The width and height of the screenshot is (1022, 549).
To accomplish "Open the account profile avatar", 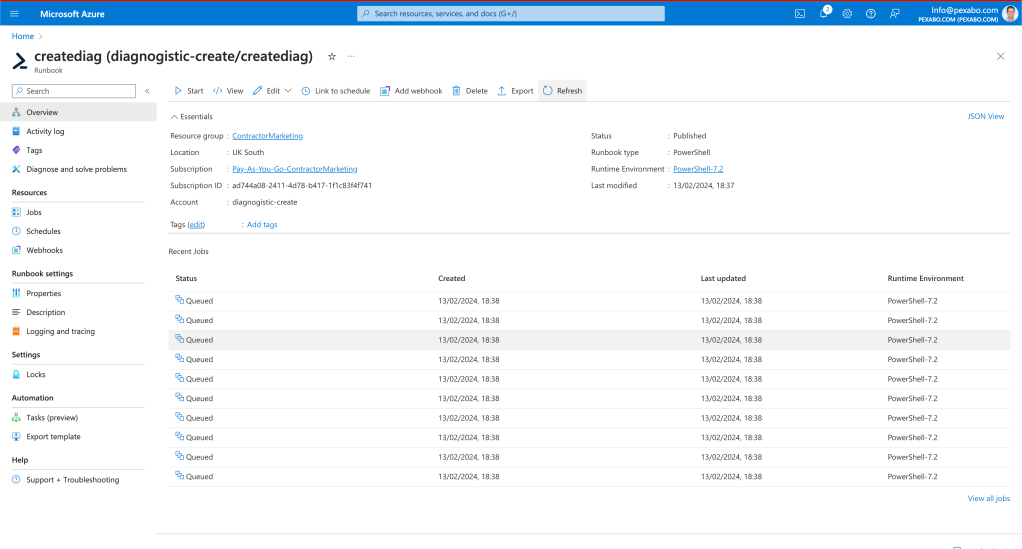I will (1010, 13).
